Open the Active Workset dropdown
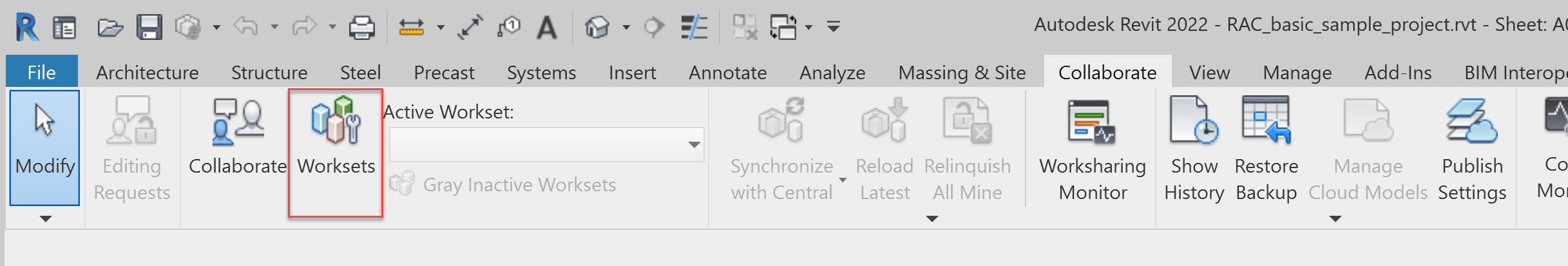The image size is (1568, 266). (x=694, y=144)
